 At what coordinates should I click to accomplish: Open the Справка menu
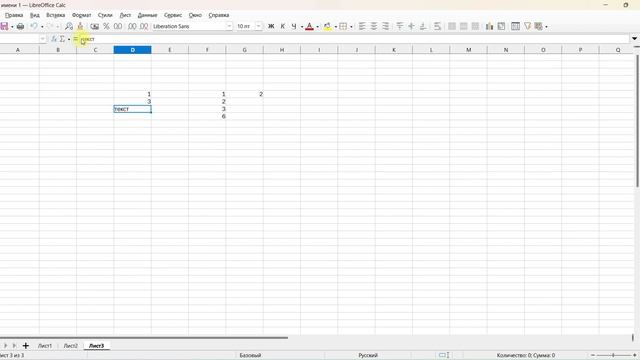(219, 15)
